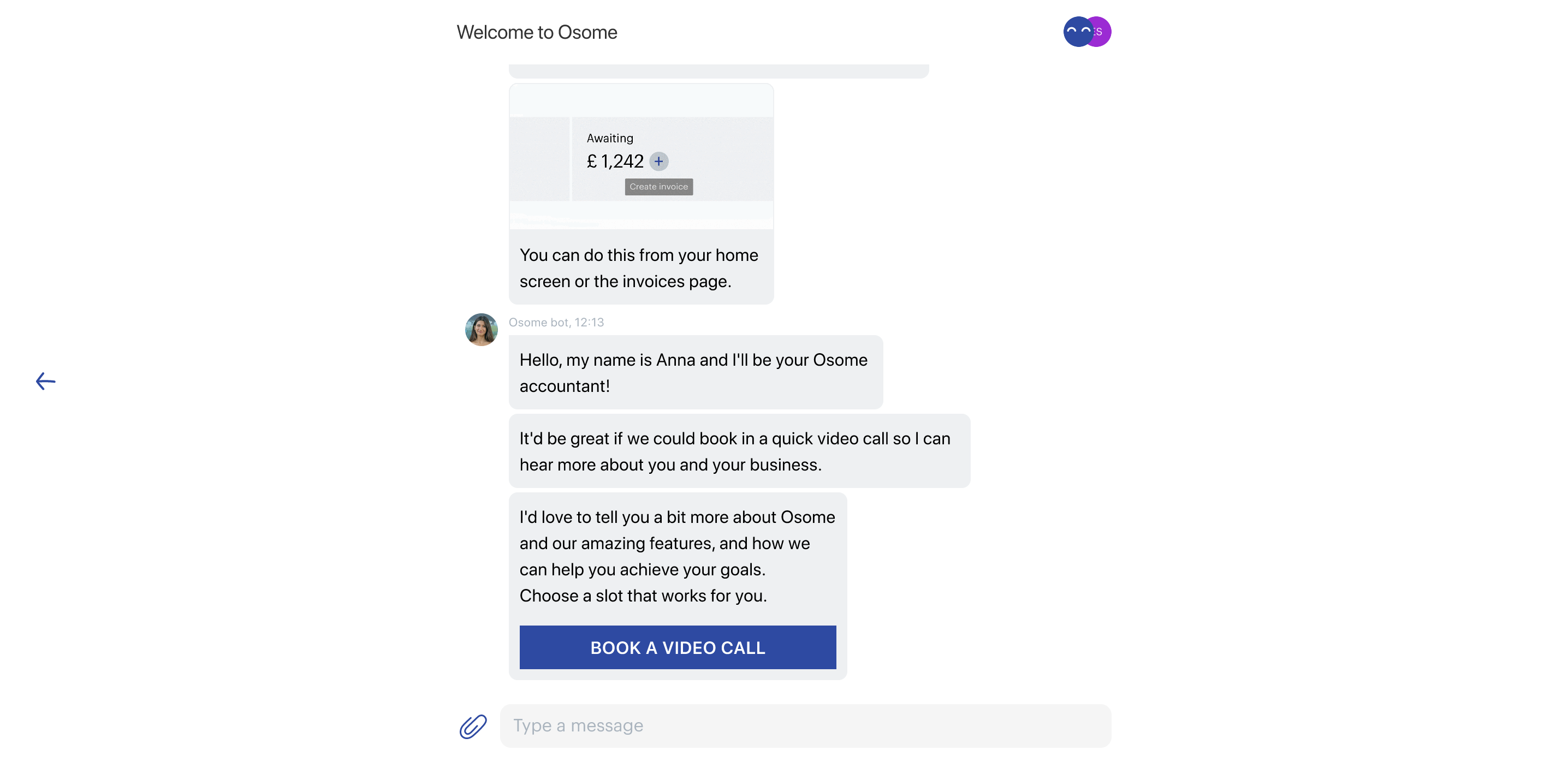Click the paperclip attach file icon
This screenshot has height=762, width=1568.
tap(473, 726)
